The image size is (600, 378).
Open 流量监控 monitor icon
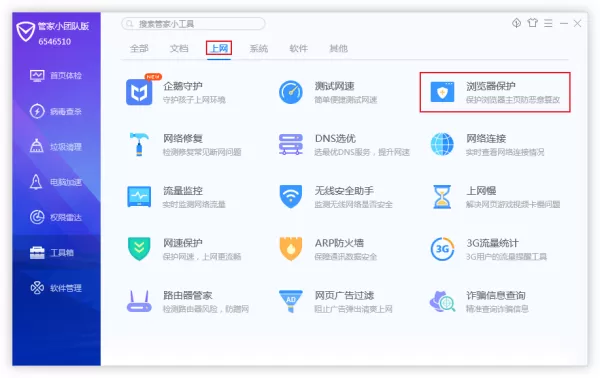click(x=139, y=196)
